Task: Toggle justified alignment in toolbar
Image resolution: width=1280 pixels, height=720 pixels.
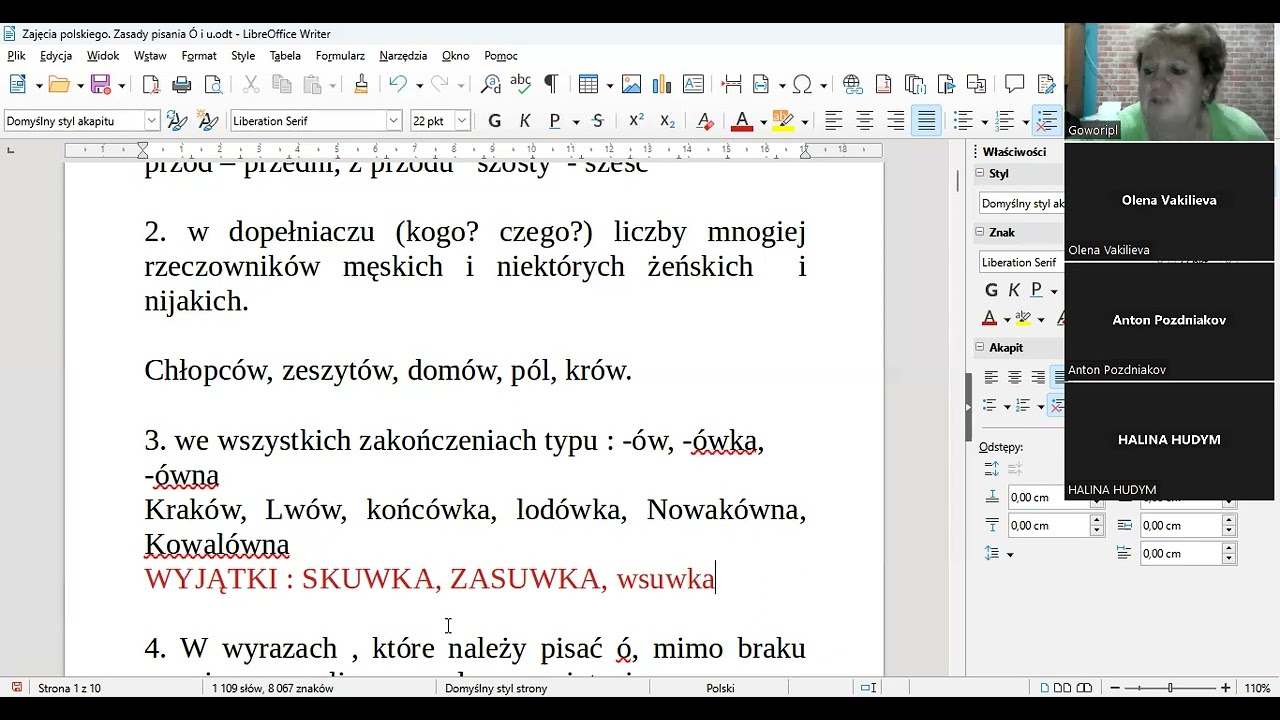Action: [x=927, y=121]
